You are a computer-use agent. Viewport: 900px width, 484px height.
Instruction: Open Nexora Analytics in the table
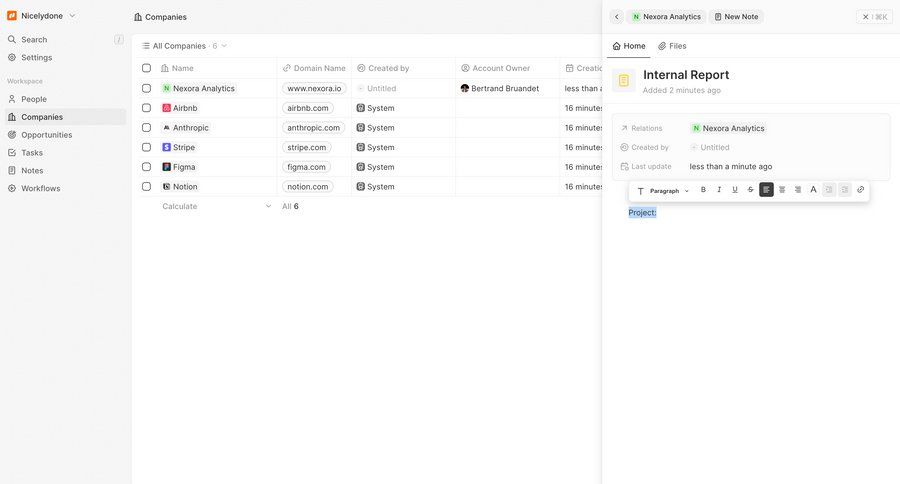[199, 88]
